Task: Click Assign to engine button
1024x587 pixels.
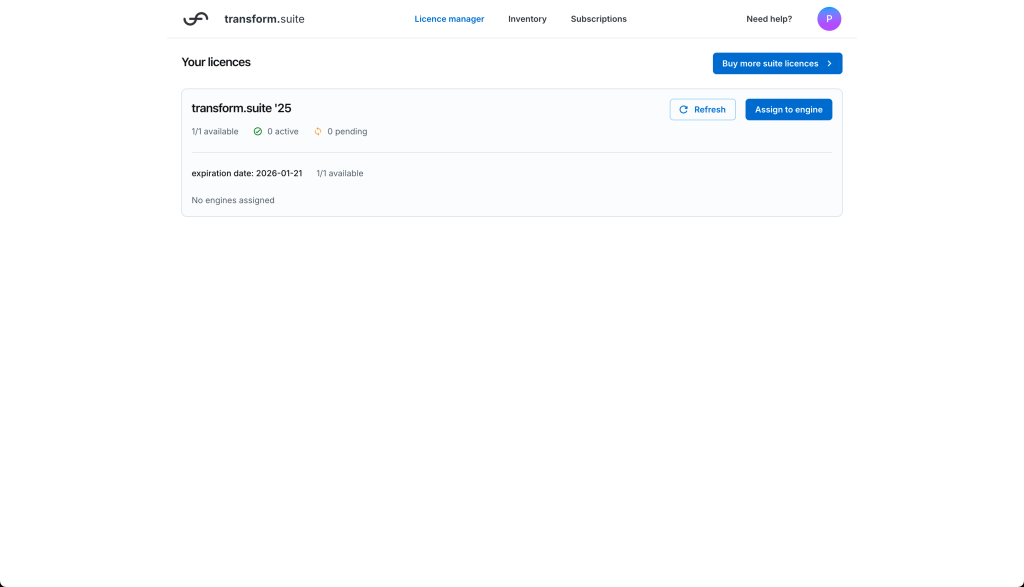Action: [x=788, y=110]
